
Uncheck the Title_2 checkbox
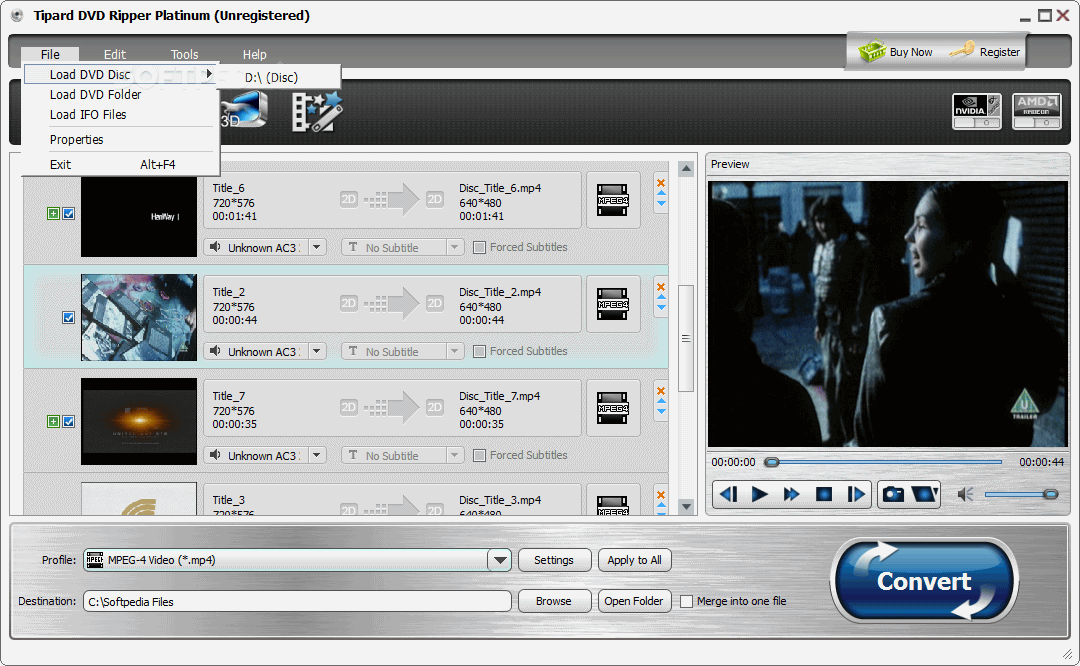[69, 318]
